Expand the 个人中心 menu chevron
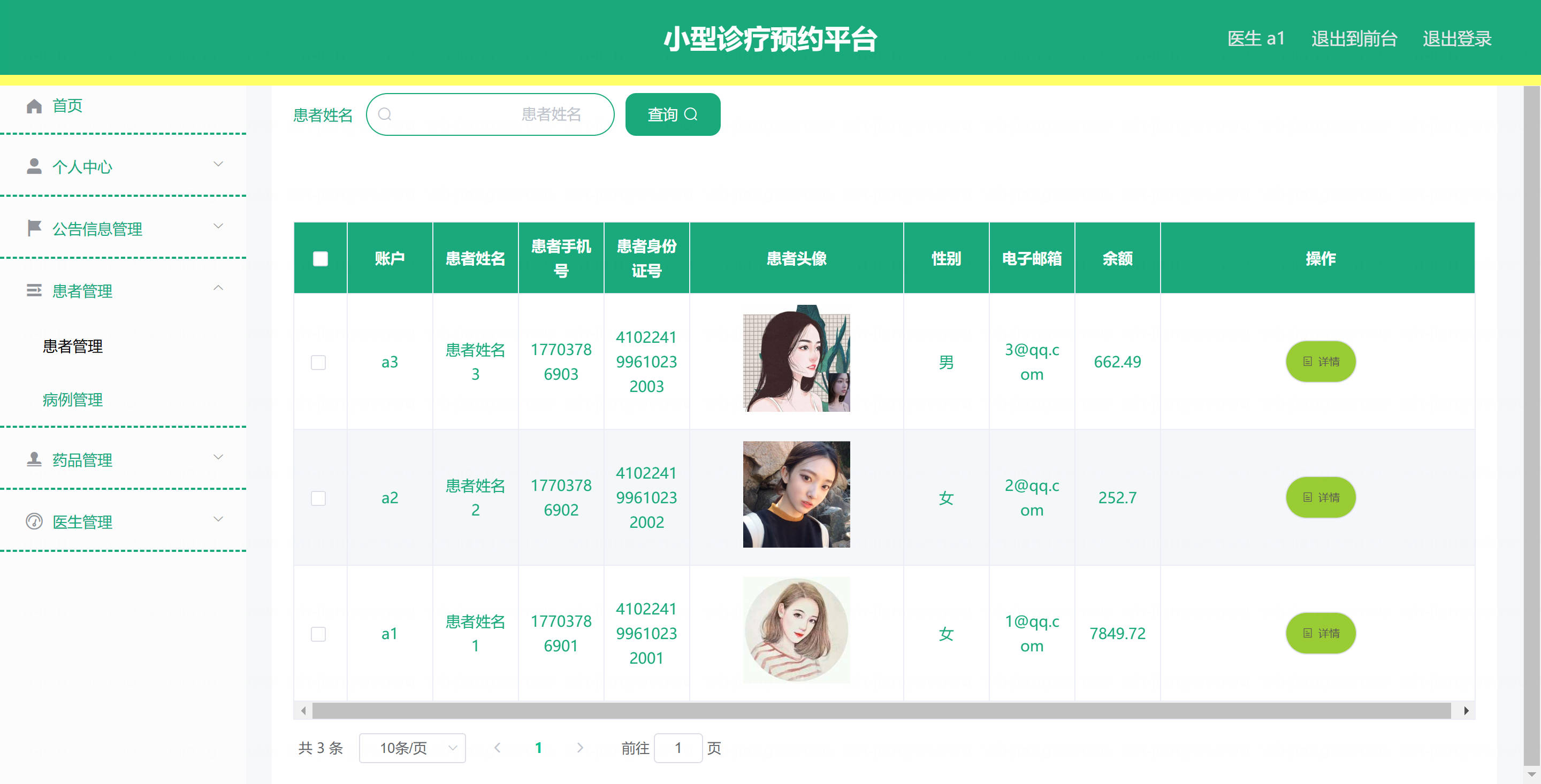1541x784 pixels. pyautogui.click(x=218, y=164)
